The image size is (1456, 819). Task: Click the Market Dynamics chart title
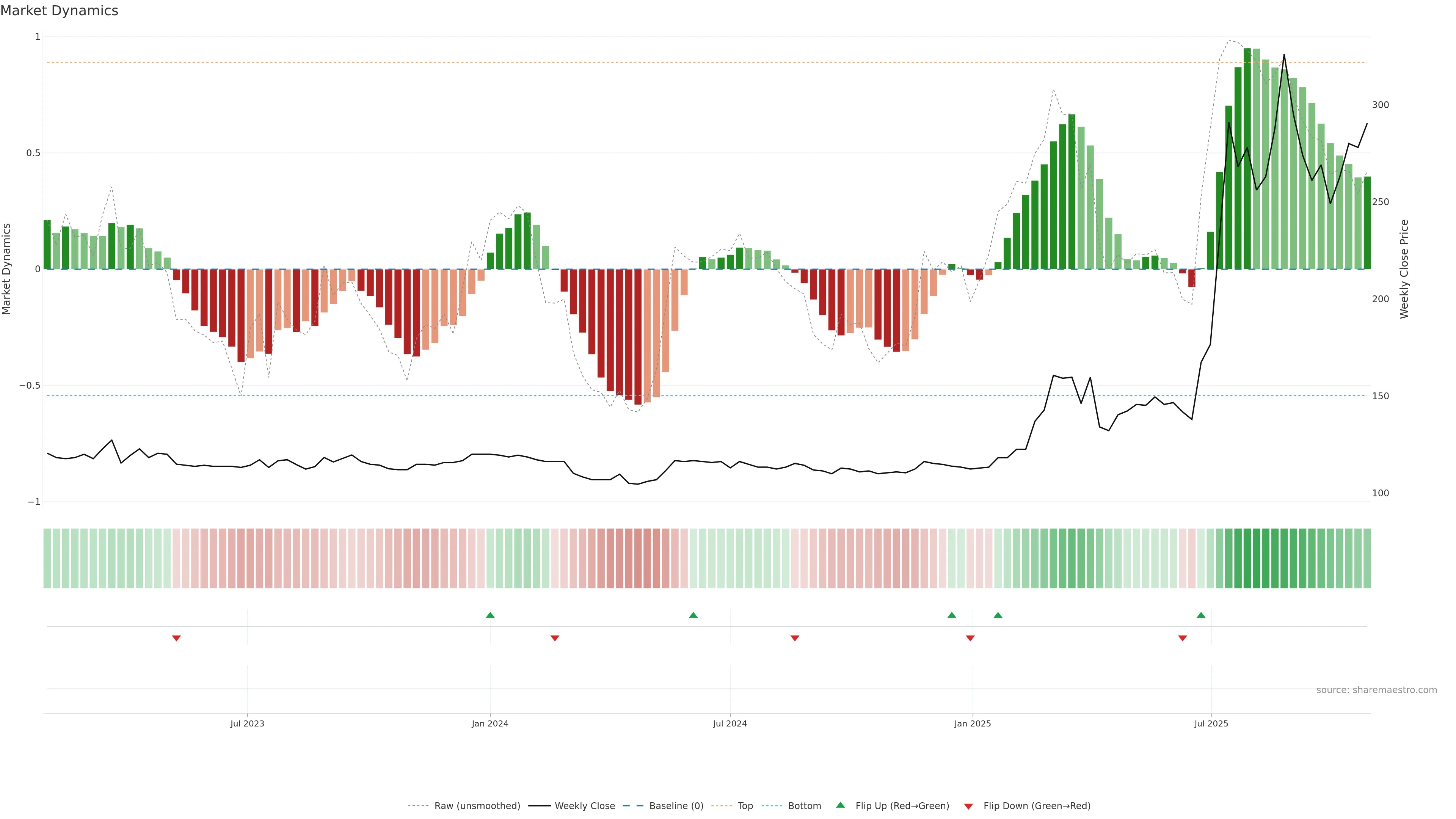point(60,11)
